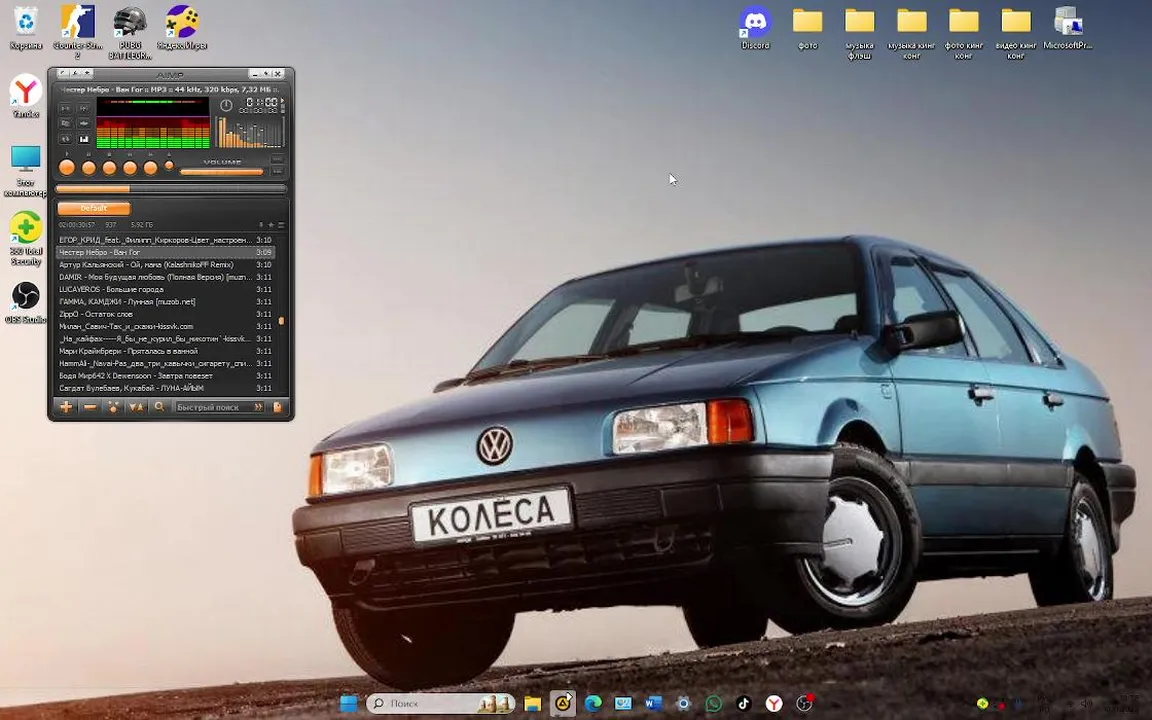
Task: Open Yandex browser desktop shortcut
Action: pos(26,96)
